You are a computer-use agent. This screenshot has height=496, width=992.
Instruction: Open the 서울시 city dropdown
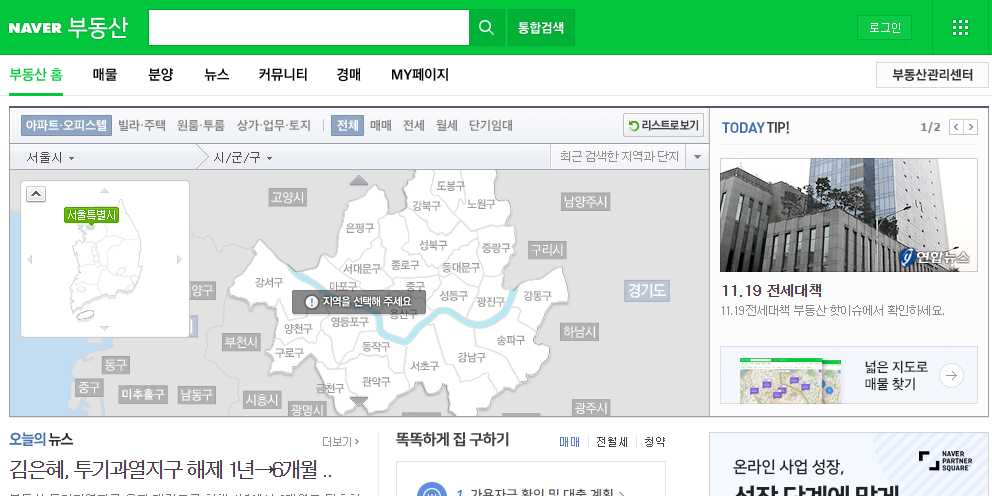[x=50, y=158]
